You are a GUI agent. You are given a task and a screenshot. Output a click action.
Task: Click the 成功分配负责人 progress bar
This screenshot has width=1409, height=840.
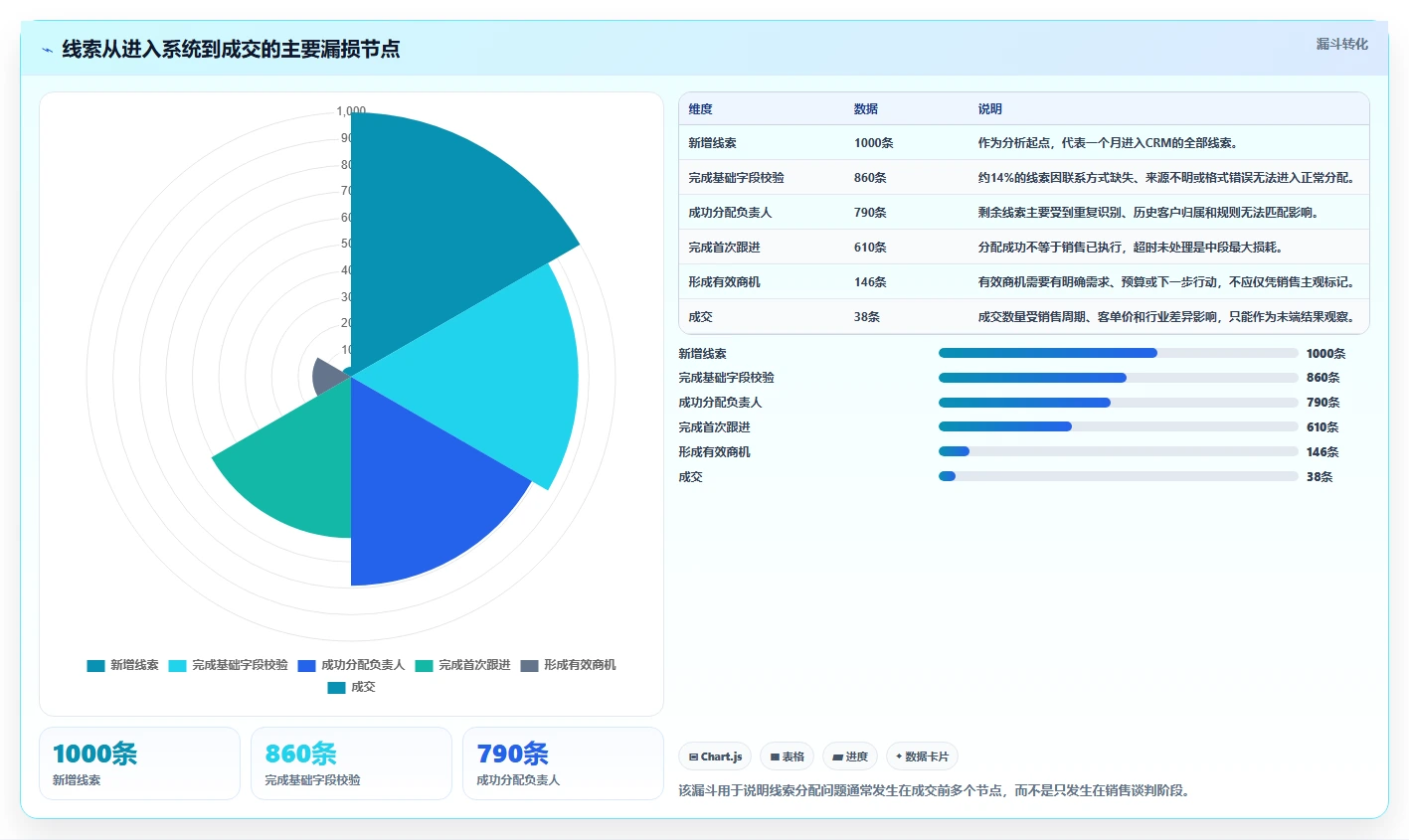click(x=1119, y=403)
